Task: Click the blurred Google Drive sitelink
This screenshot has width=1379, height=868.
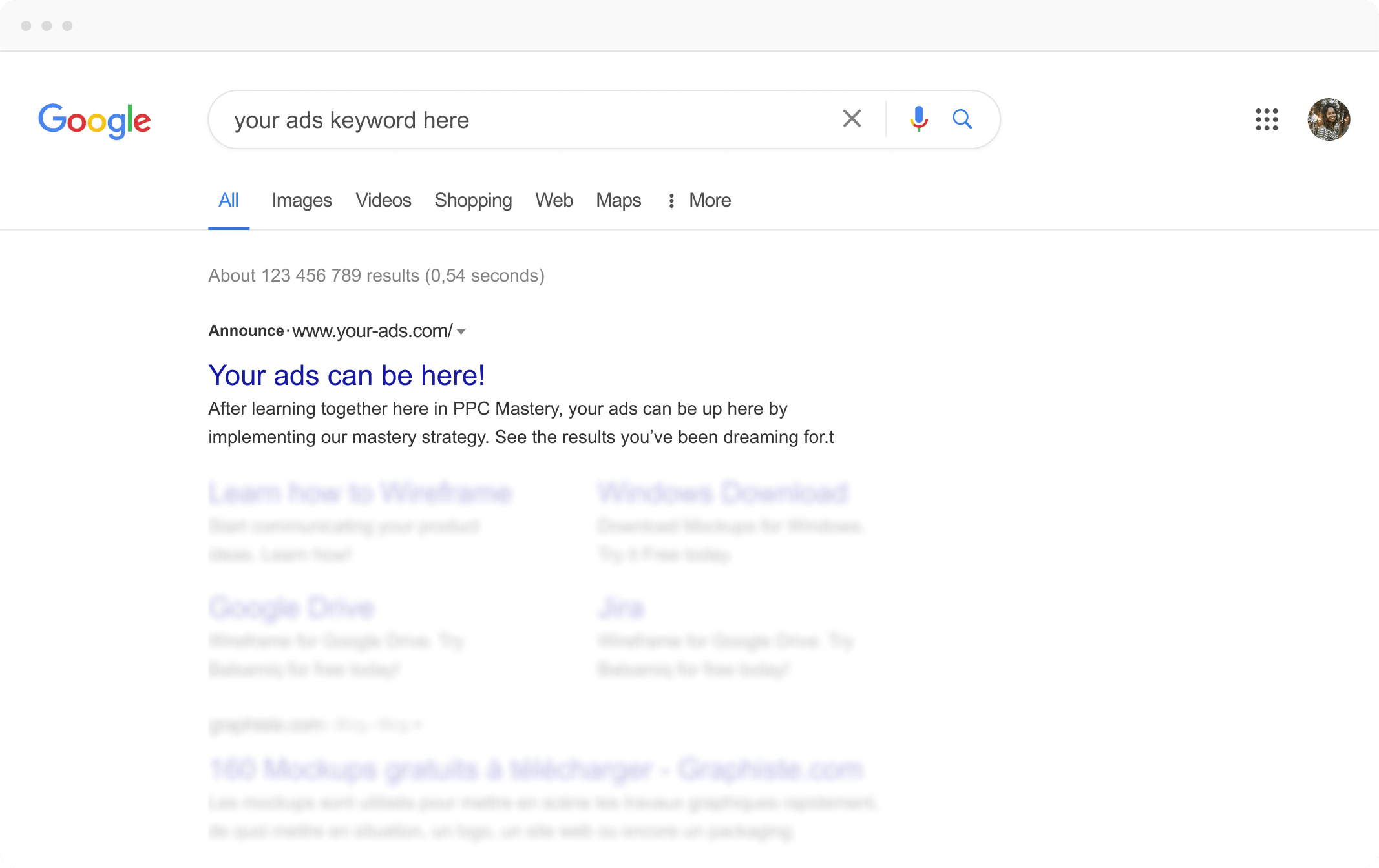Action: (x=292, y=608)
